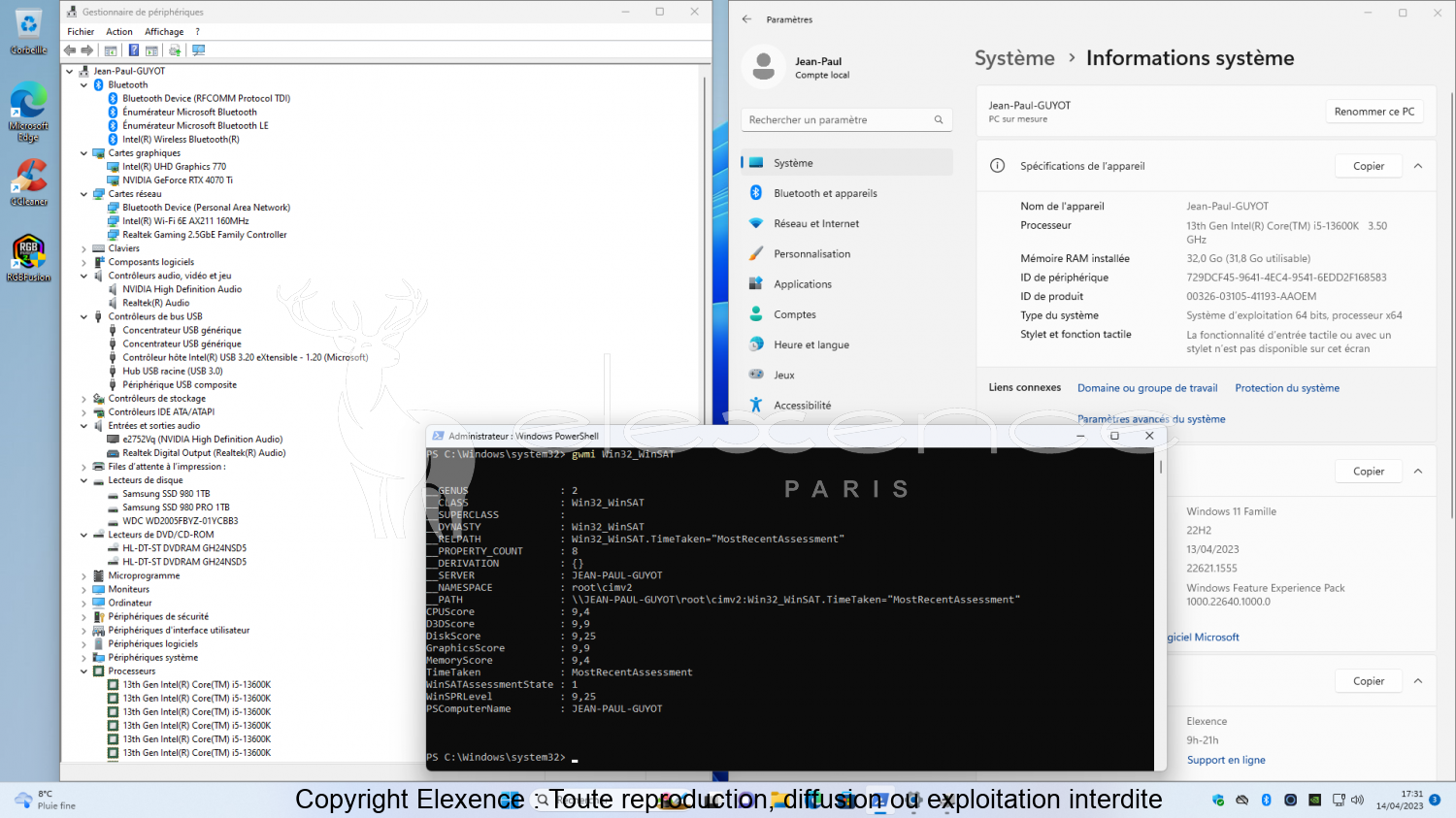Open the Fichier menu

tap(81, 32)
